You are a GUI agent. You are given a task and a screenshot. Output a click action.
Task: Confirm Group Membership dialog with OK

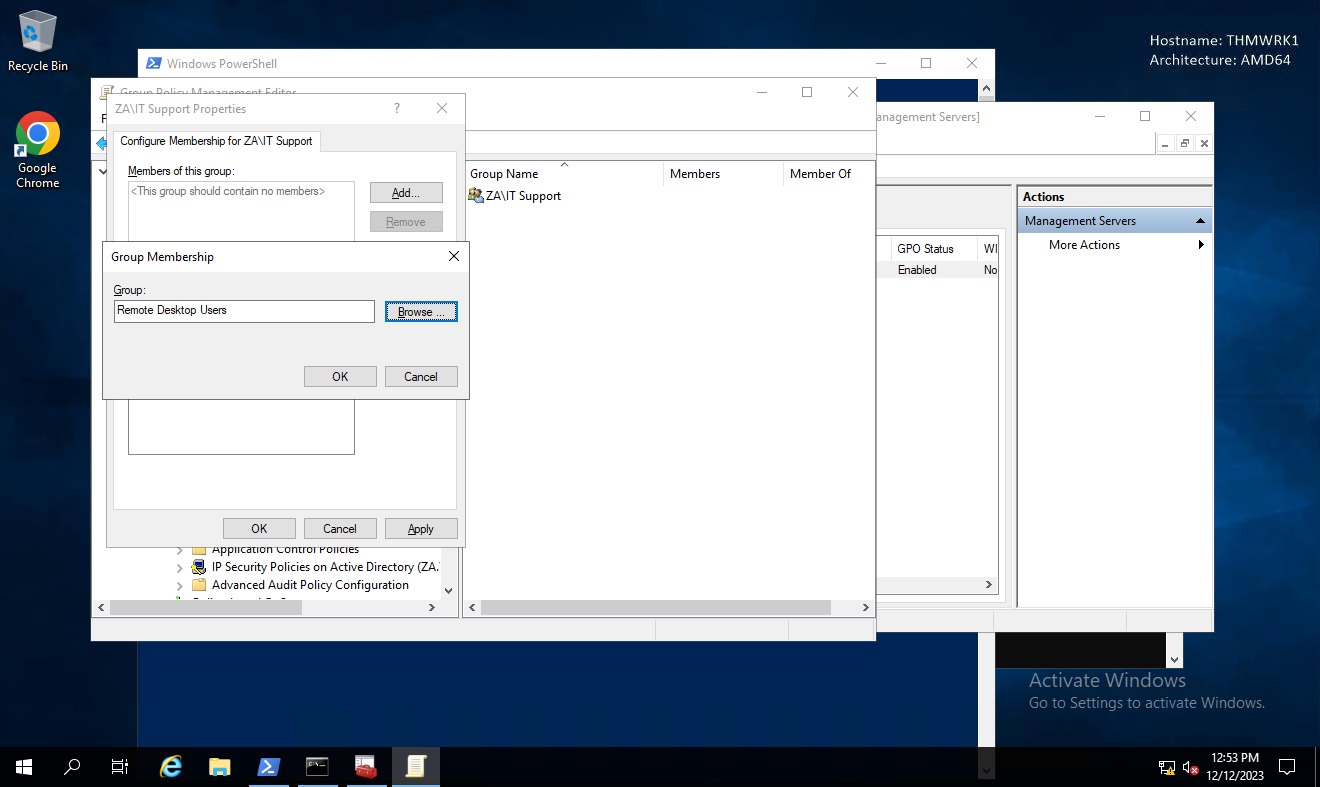pyautogui.click(x=340, y=377)
